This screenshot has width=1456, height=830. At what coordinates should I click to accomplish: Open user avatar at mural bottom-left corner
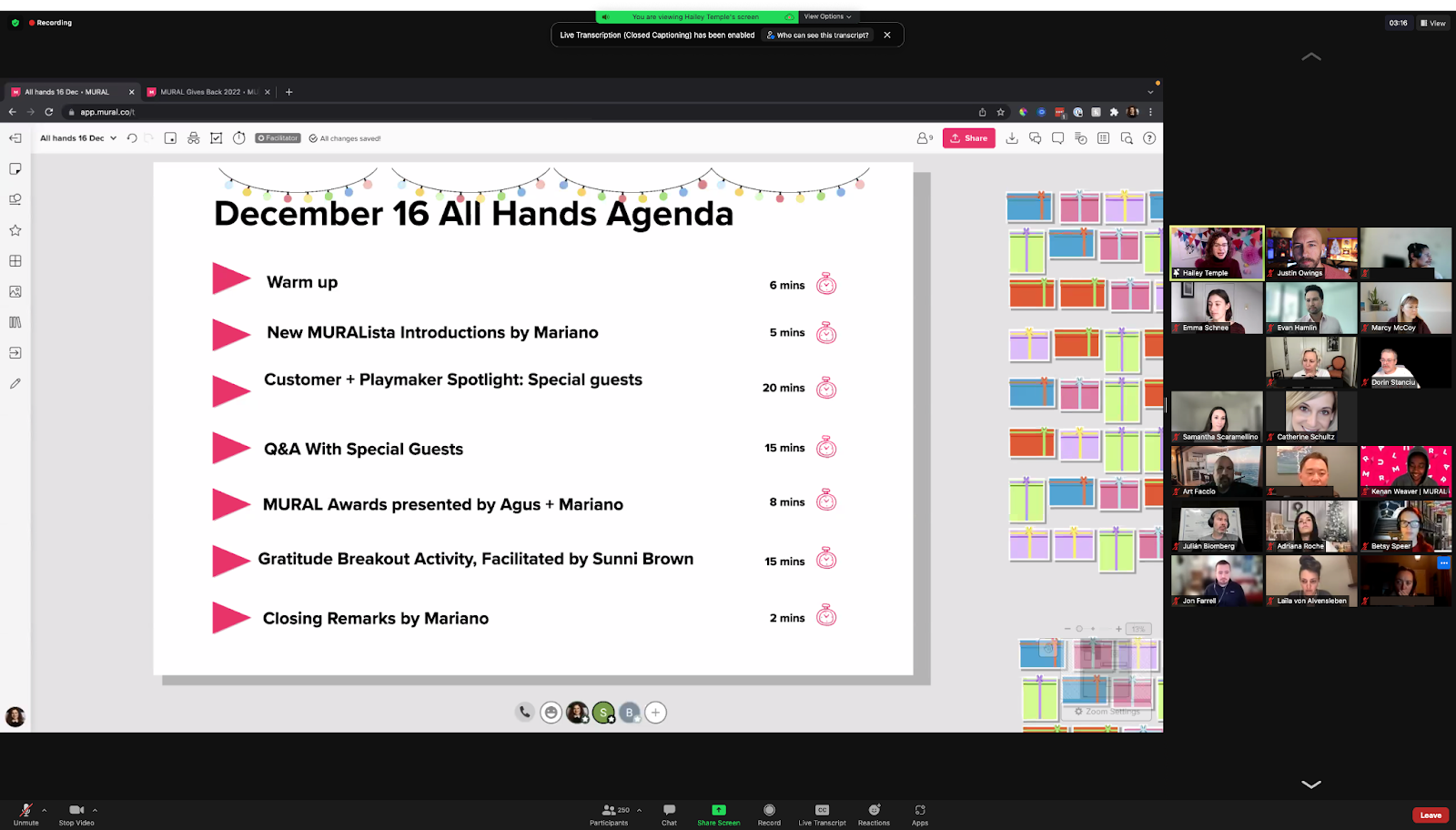[15, 717]
